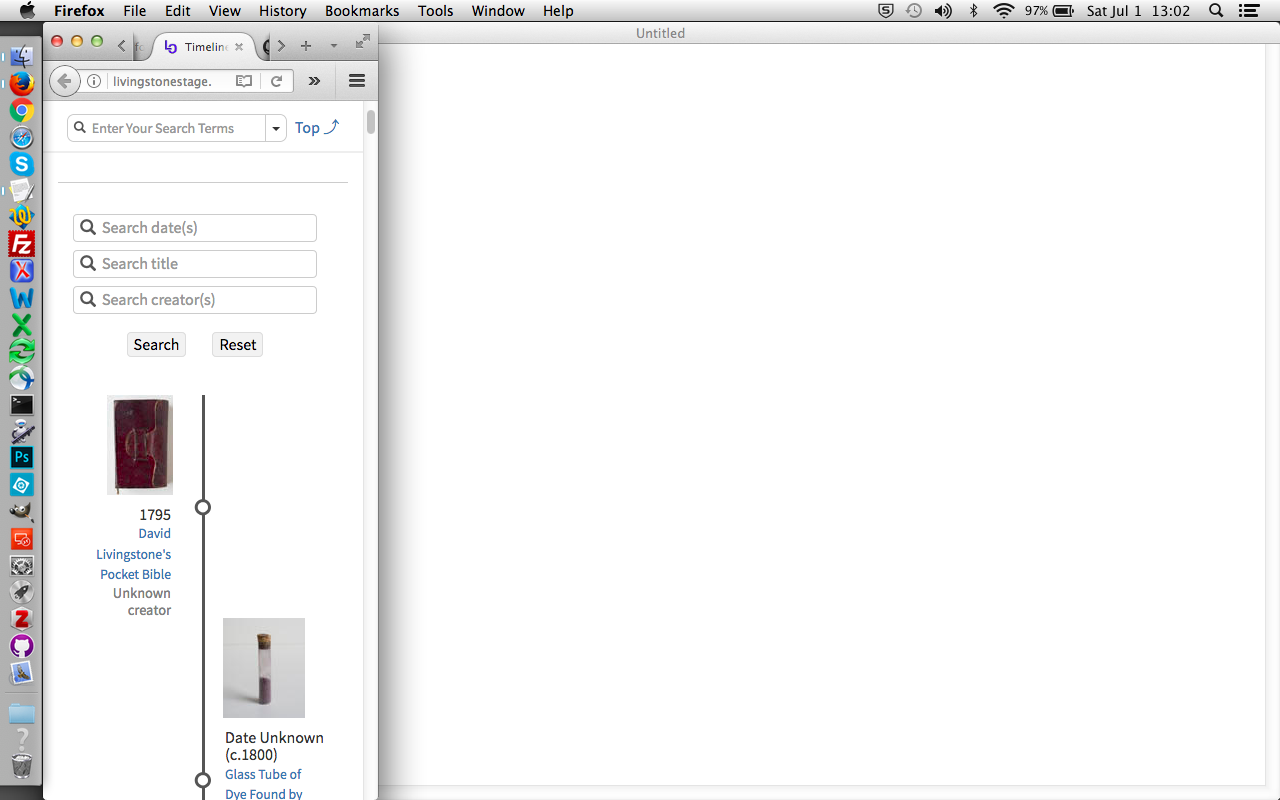Open the Help menu
Viewport: 1280px width, 800px height.
point(558,11)
